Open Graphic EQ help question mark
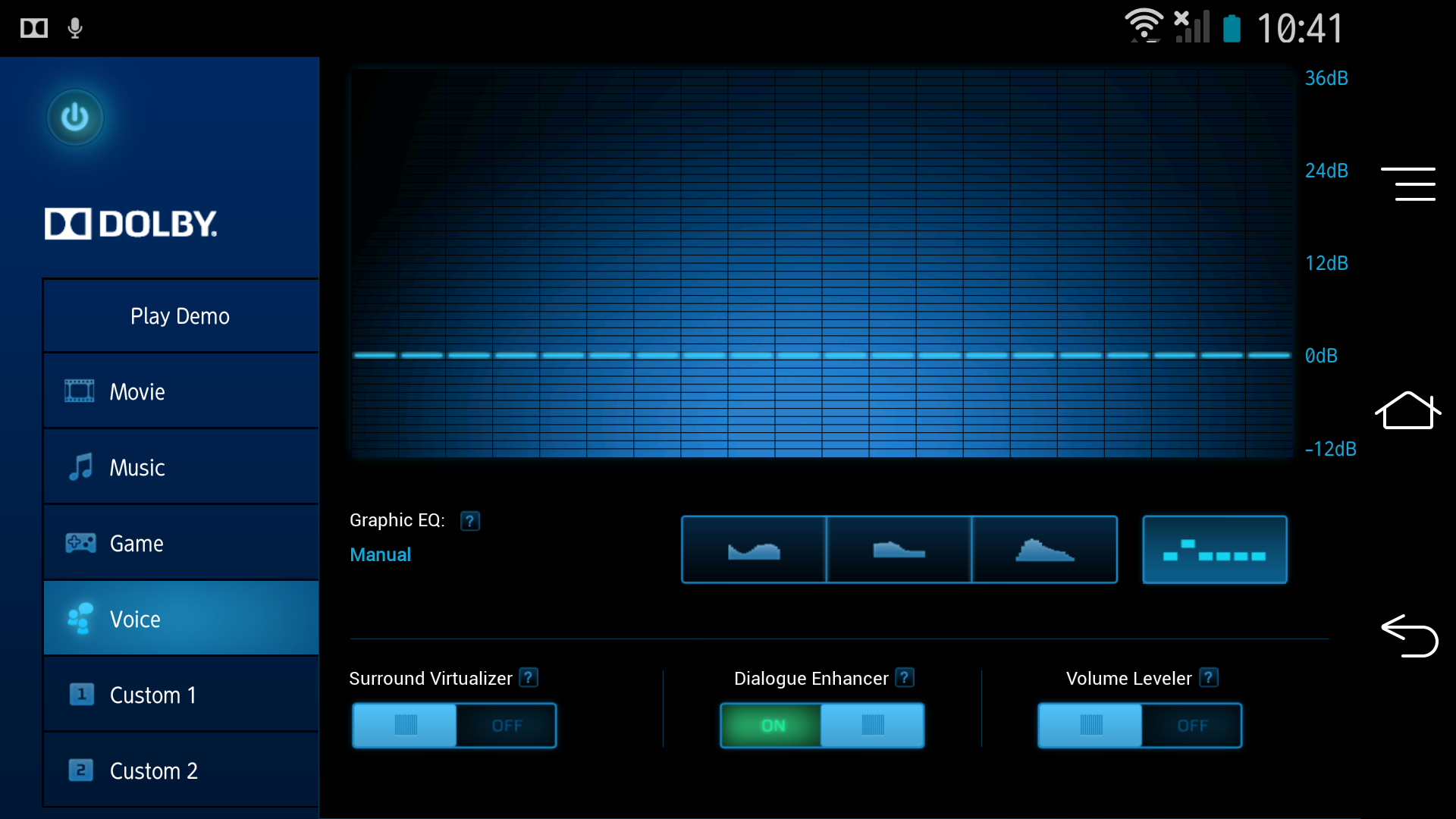Viewport: 1456px width, 819px height. (470, 521)
